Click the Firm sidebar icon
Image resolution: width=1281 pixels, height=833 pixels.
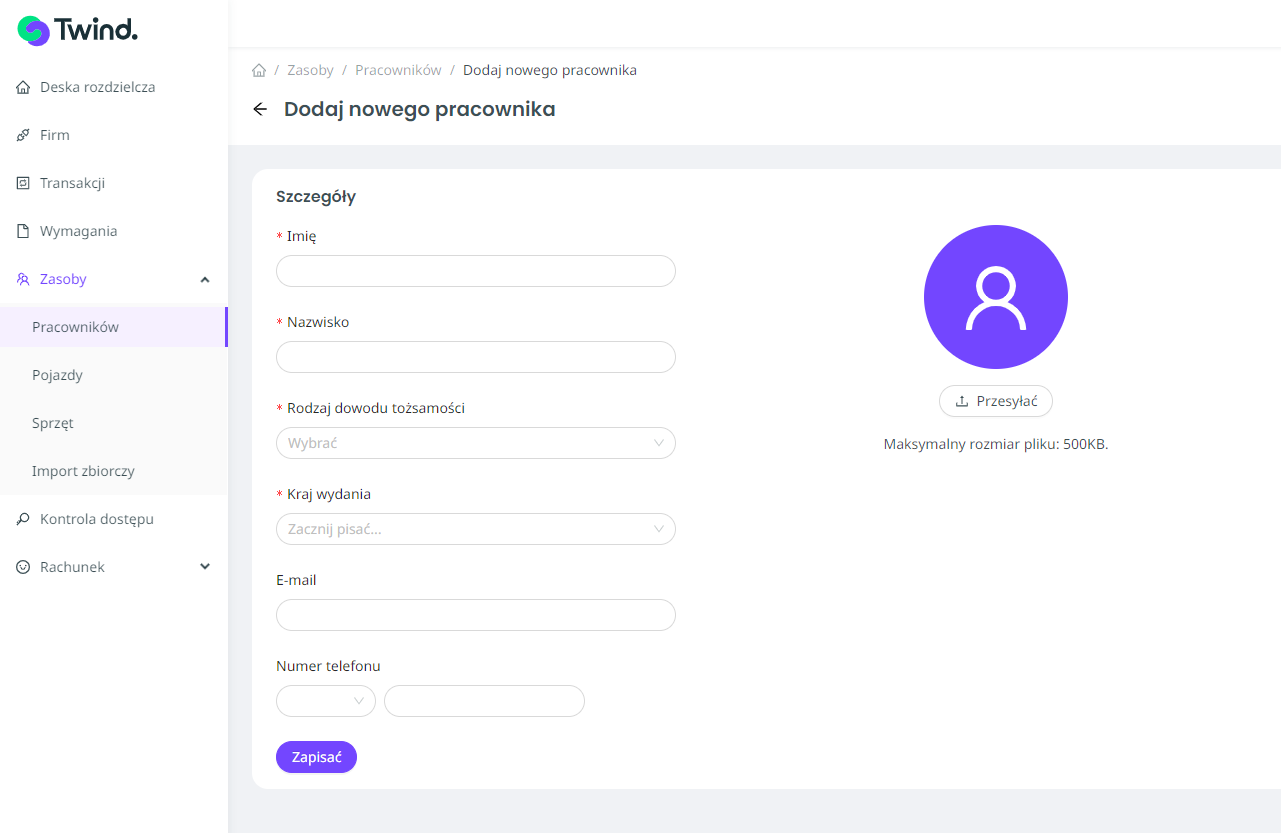(24, 135)
